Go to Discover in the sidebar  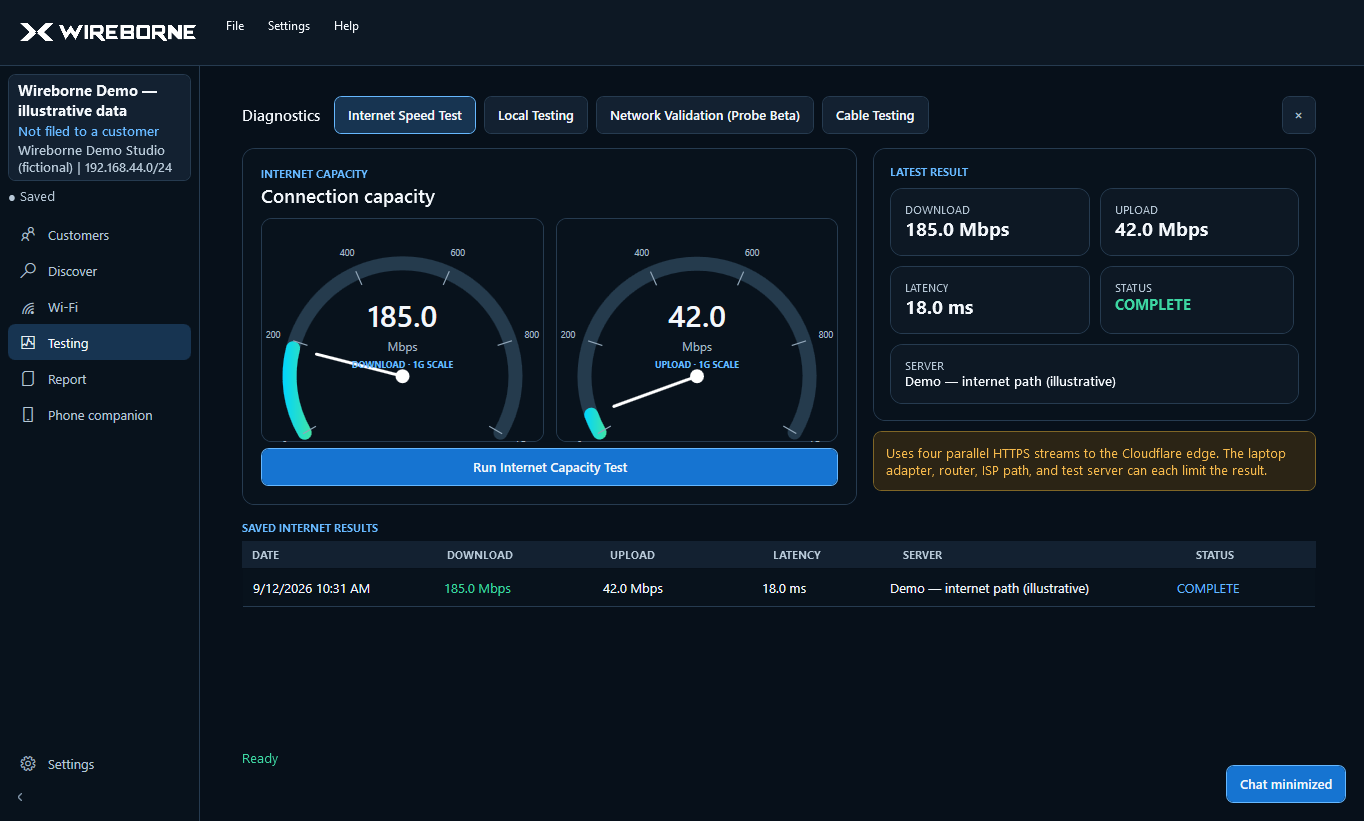click(x=99, y=271)
